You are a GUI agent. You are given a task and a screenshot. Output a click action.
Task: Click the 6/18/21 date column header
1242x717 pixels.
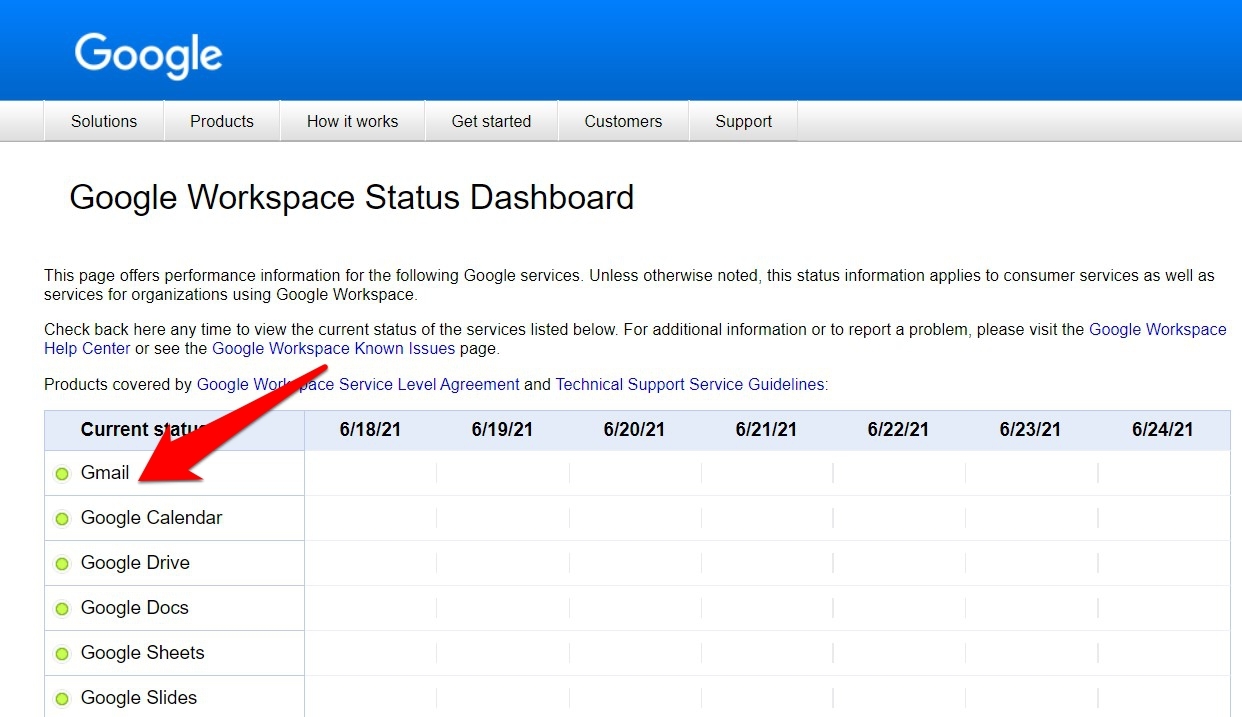coord(370,430)
